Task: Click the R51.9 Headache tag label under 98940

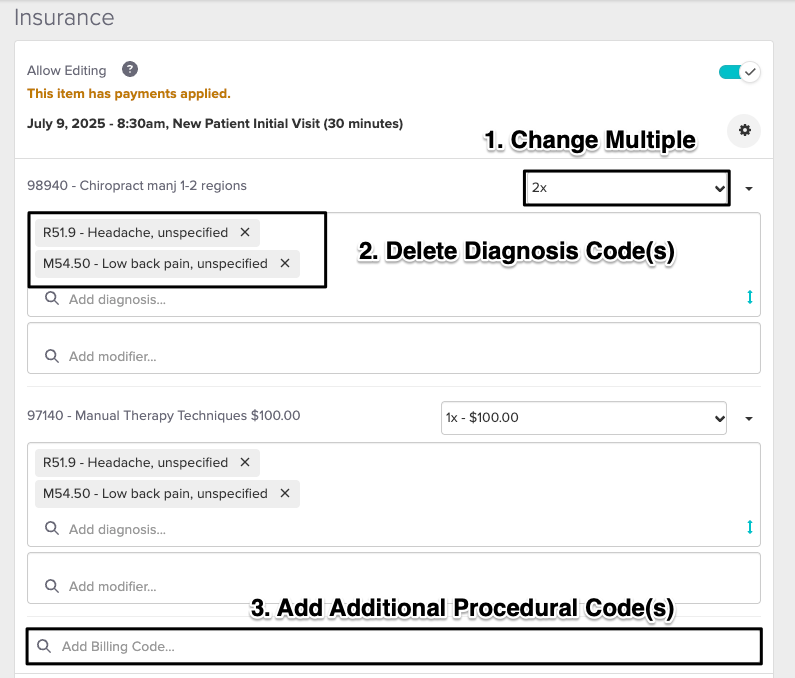Action: click(x=135, y=233)
